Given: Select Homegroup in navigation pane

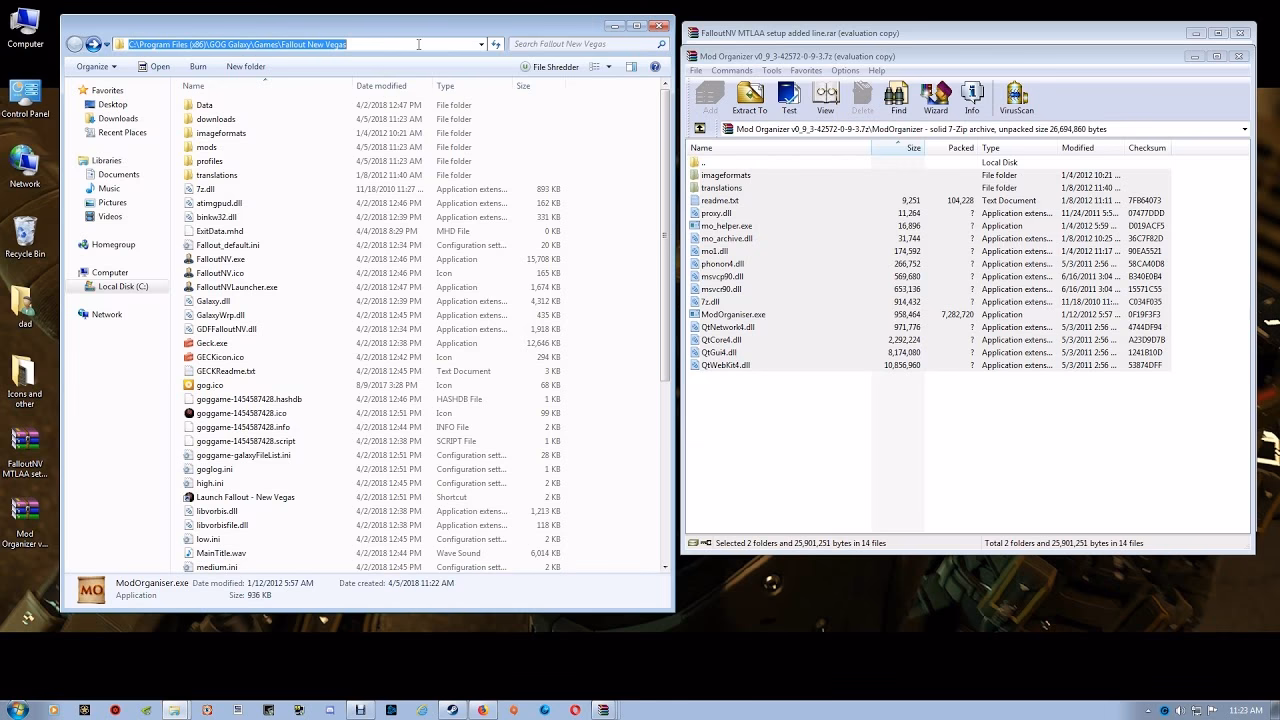Looking at the screenshot, I should pos(106,244).
